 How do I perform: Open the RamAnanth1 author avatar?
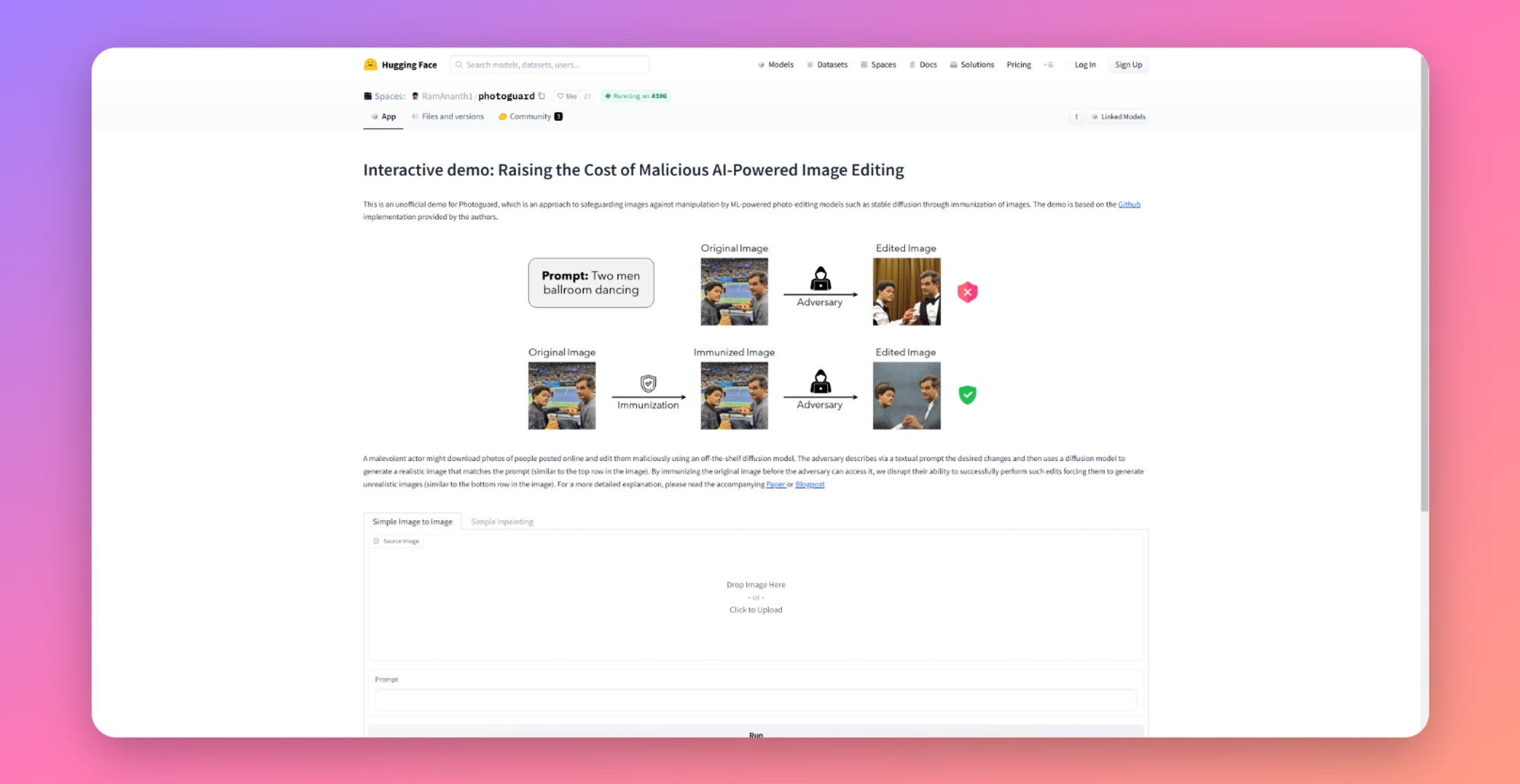415,96
